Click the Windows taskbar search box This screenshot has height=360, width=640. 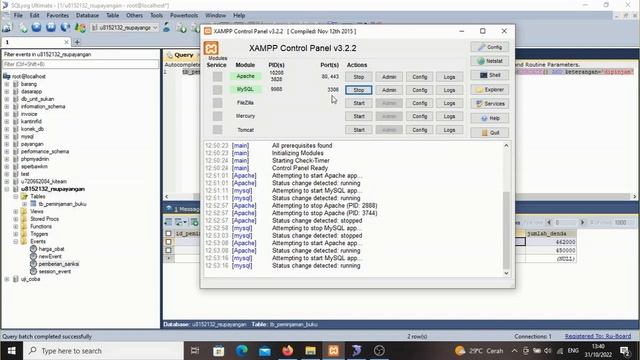click(x=103, y=351)
